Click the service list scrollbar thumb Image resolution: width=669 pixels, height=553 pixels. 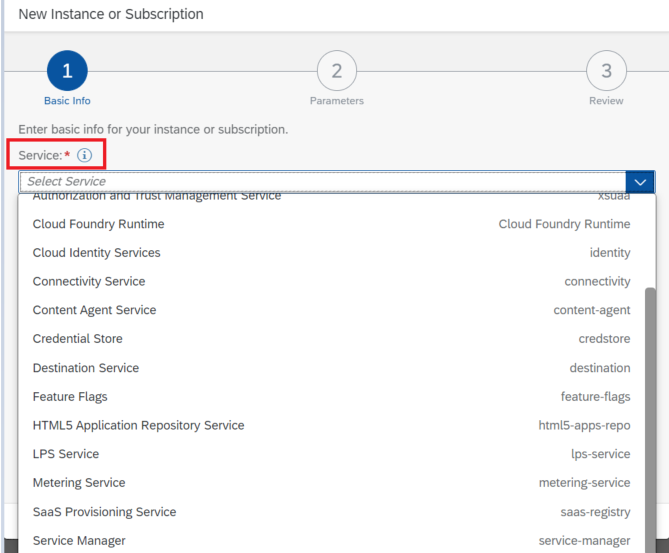650,420
